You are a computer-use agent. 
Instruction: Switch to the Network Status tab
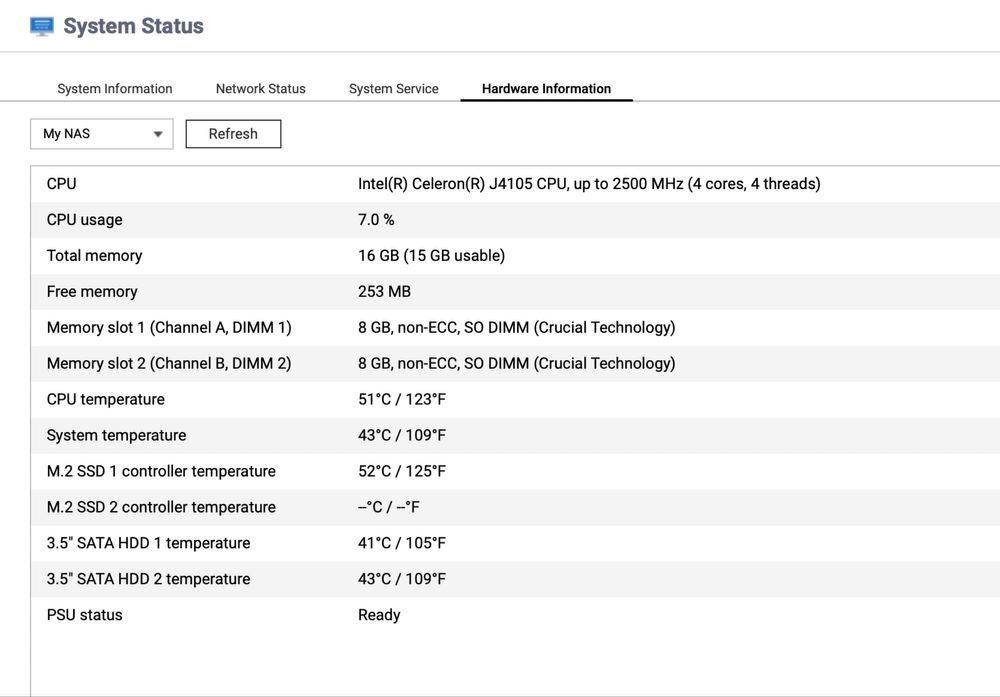click(260, 89)
